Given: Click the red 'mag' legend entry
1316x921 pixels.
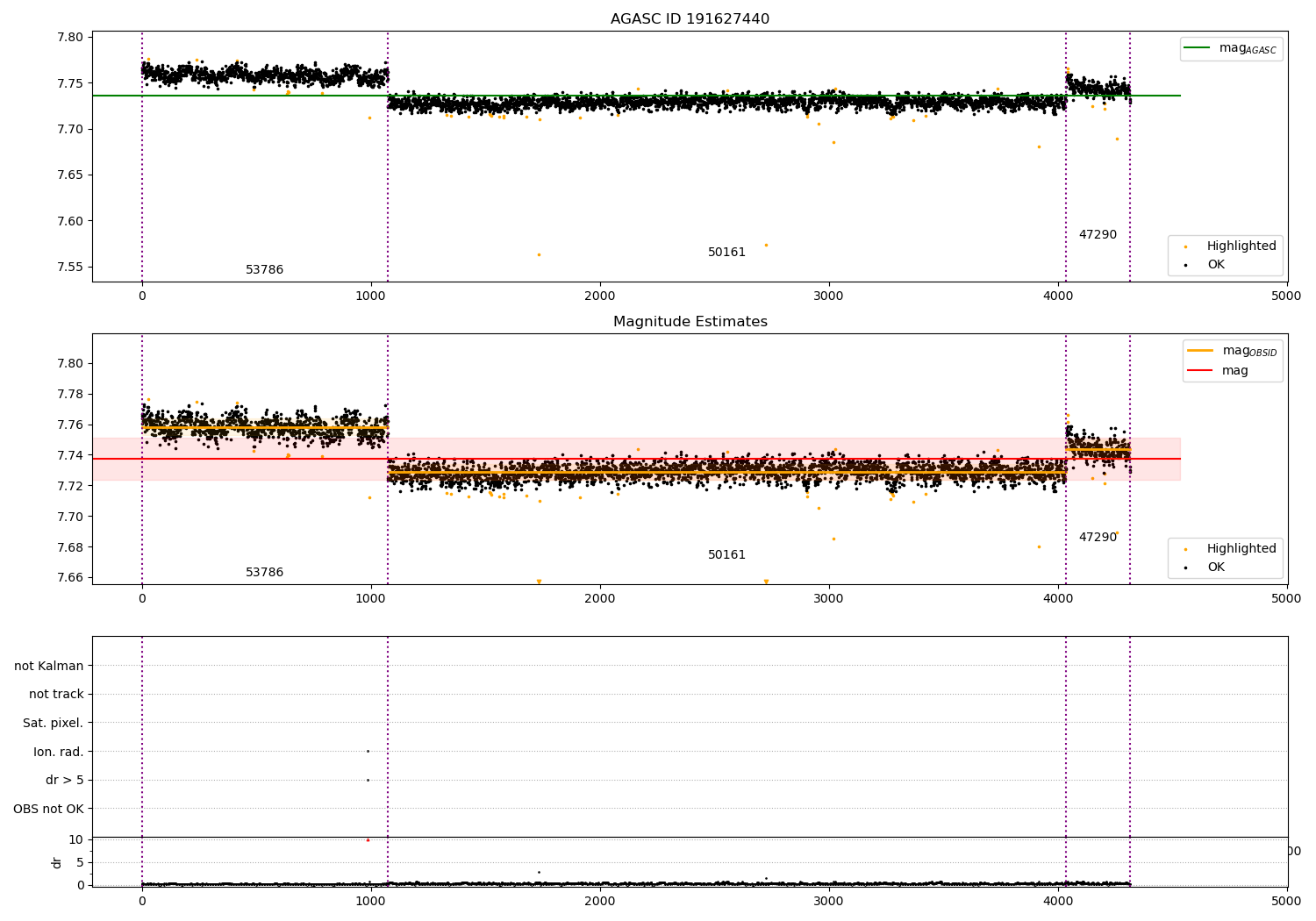Looking at the screenshot, I should pyautogui.click(x=1219, y=370).
